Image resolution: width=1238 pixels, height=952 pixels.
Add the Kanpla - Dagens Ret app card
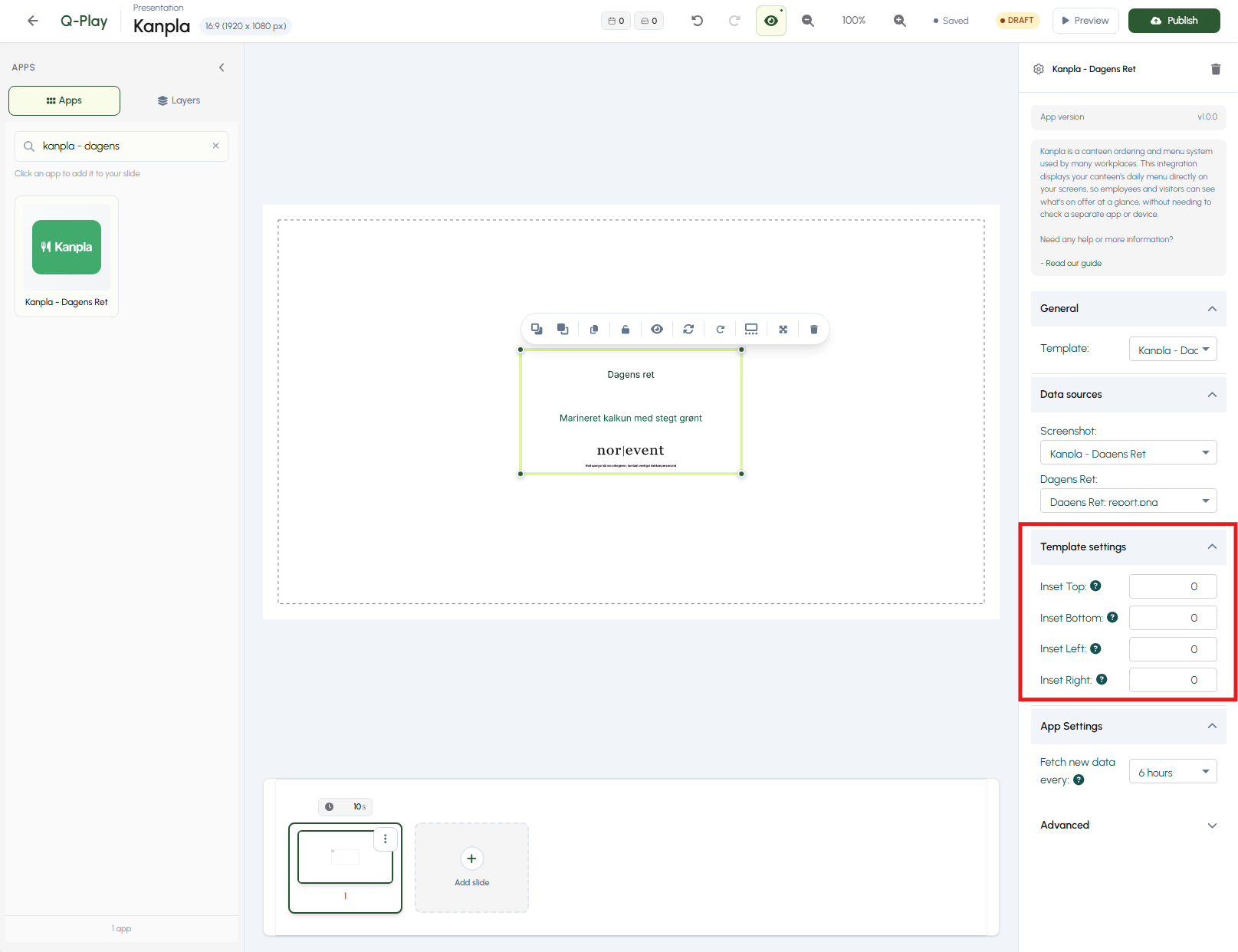click(67, 256)
